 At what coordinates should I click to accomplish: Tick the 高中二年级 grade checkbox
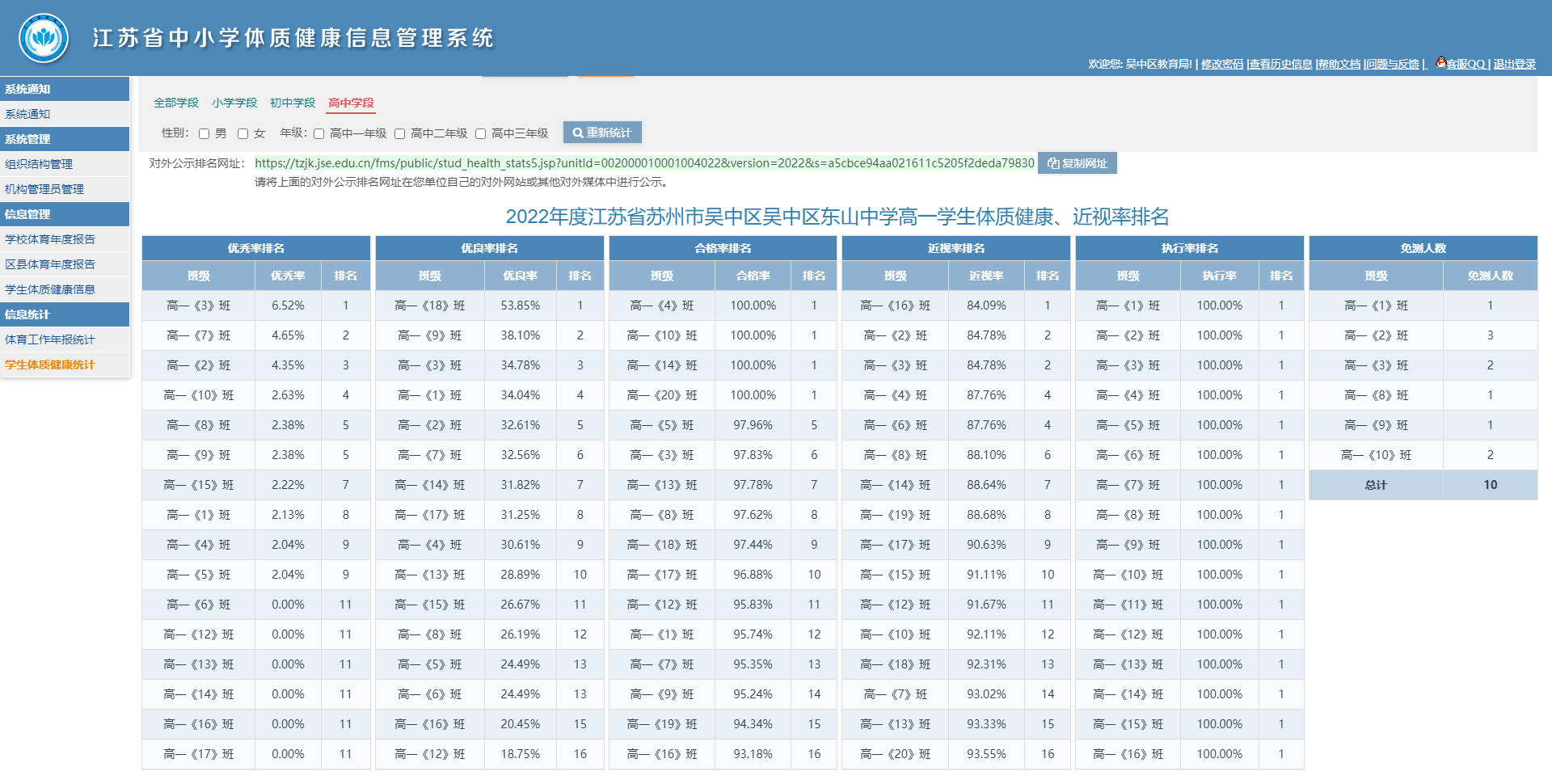[399, 133]
